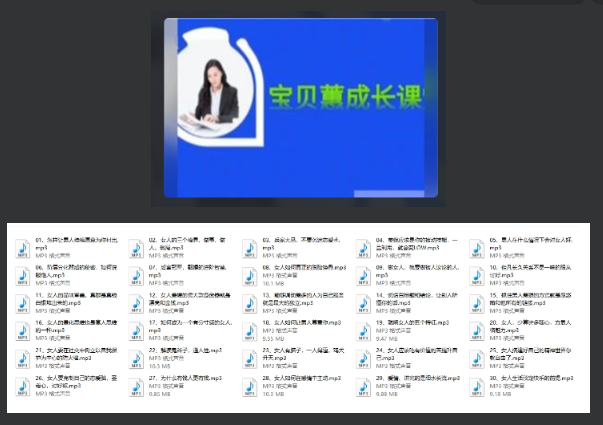Select the MP3 icon for file 02
This screenshot has width=603, height=425.
[x=136, y=249]
